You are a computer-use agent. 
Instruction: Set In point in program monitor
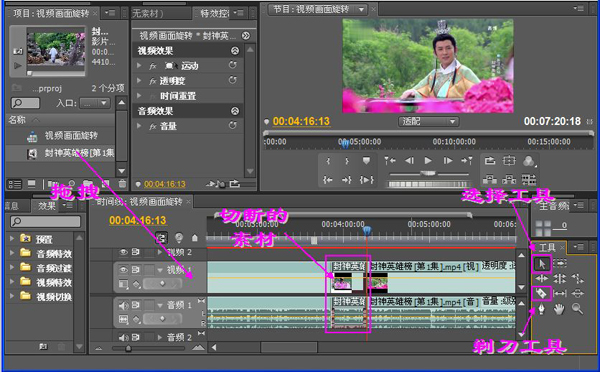pyautogui.click(x=328, y=161)
